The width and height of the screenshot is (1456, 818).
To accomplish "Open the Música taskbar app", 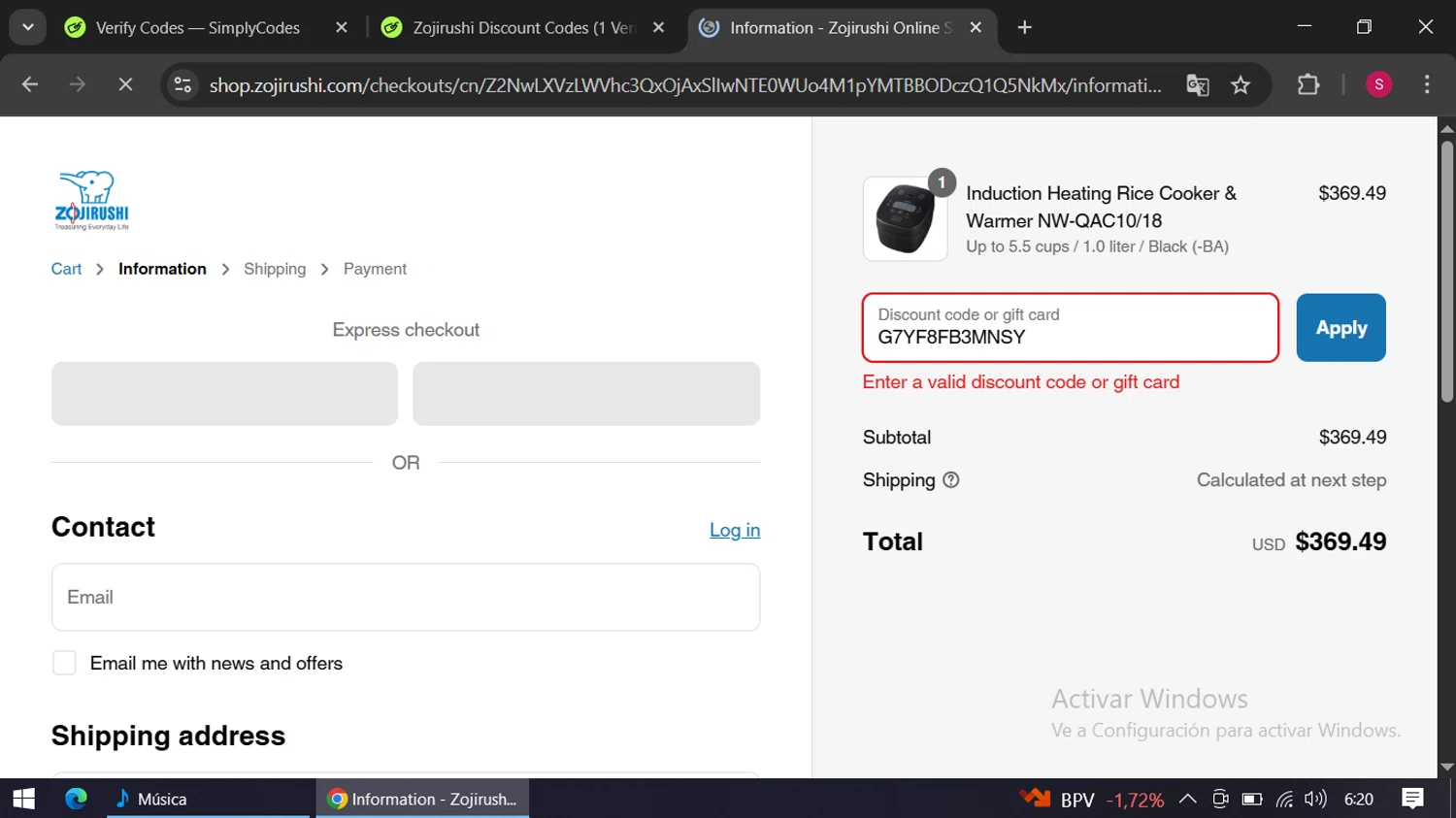I will point(208,799).
